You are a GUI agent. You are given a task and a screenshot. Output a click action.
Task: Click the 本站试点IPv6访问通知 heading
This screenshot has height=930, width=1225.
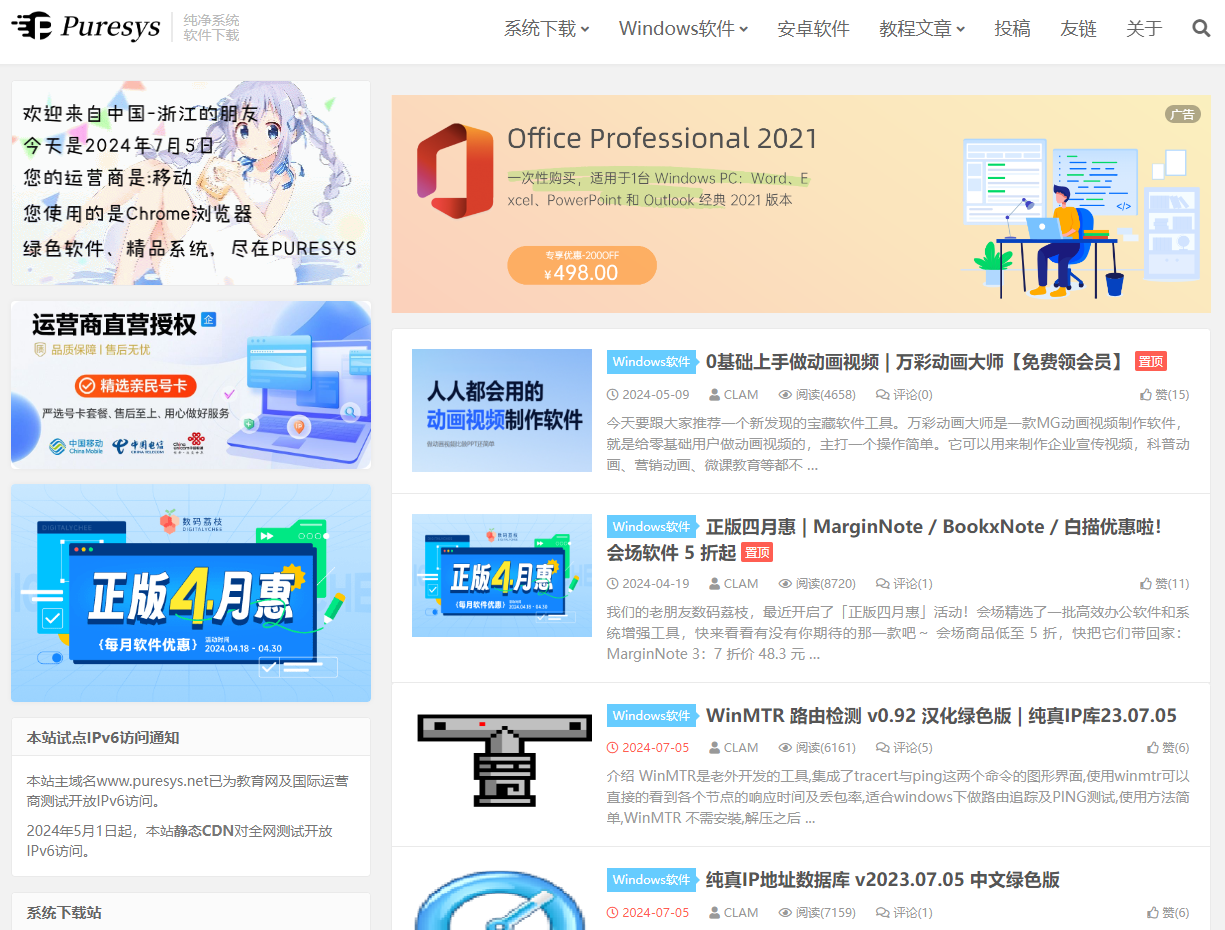tap(103, 738)
